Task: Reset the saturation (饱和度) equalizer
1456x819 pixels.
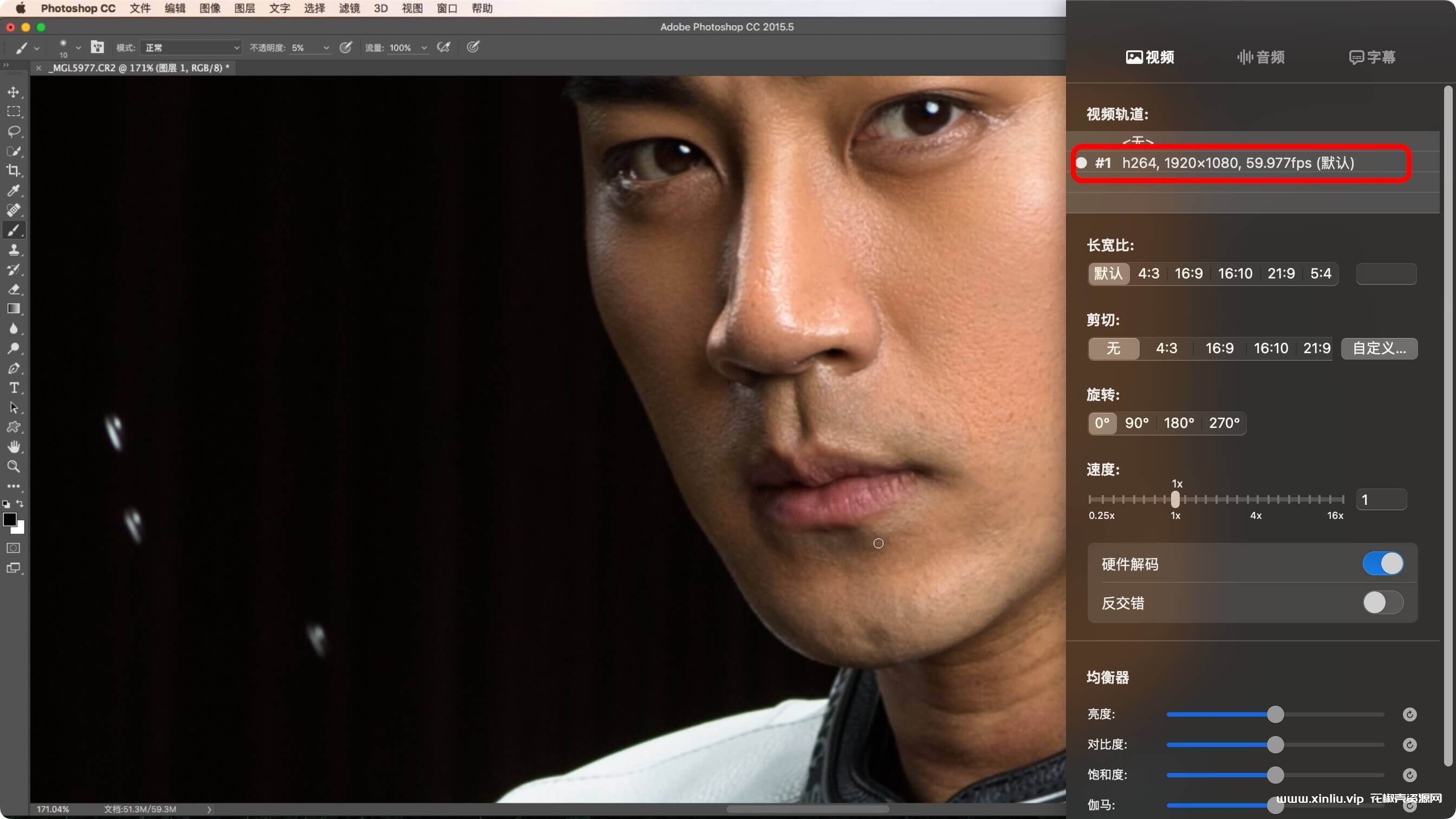Action: tap(1409, 775)
